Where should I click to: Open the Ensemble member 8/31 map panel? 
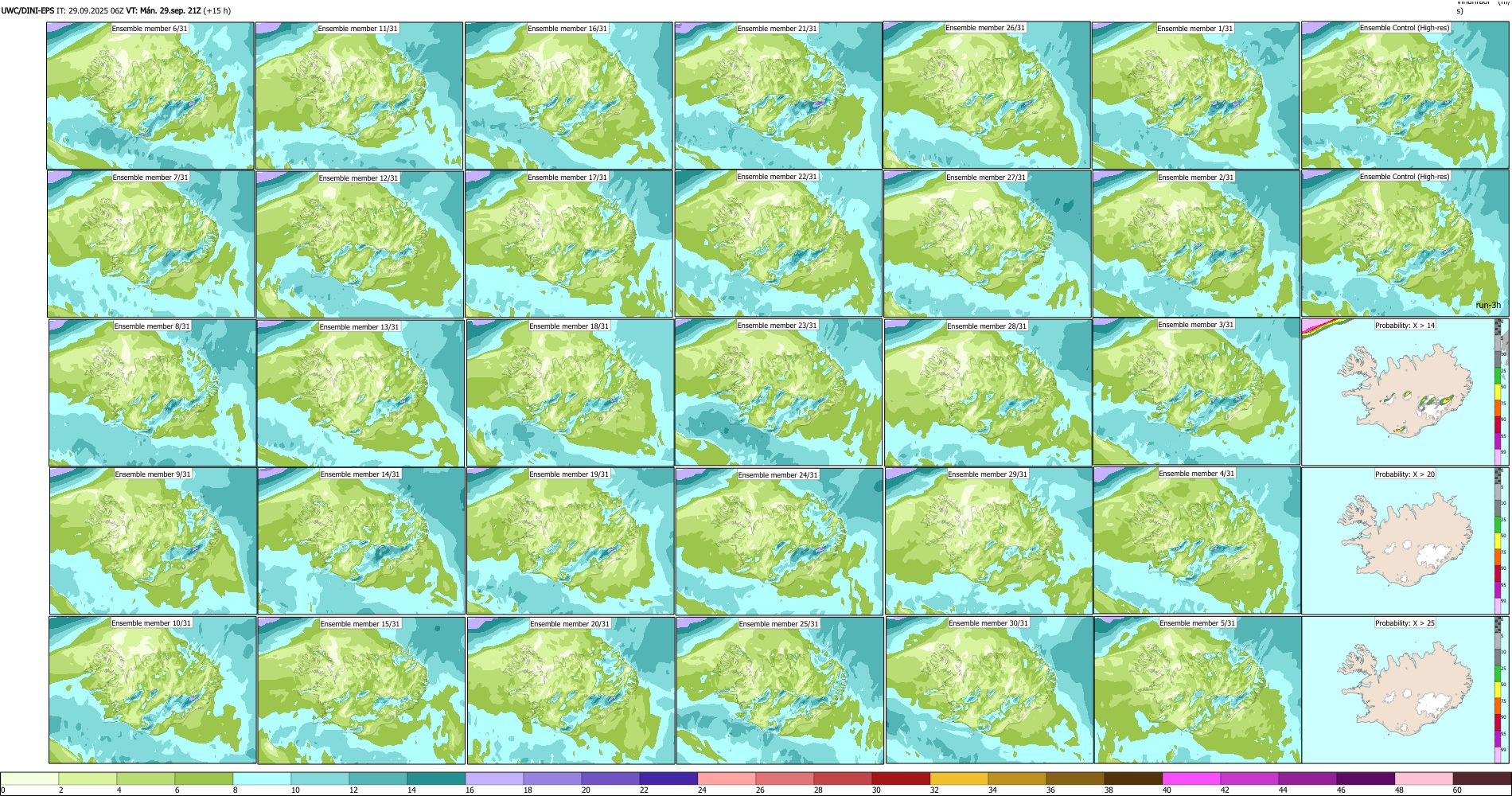click(152, 393)
